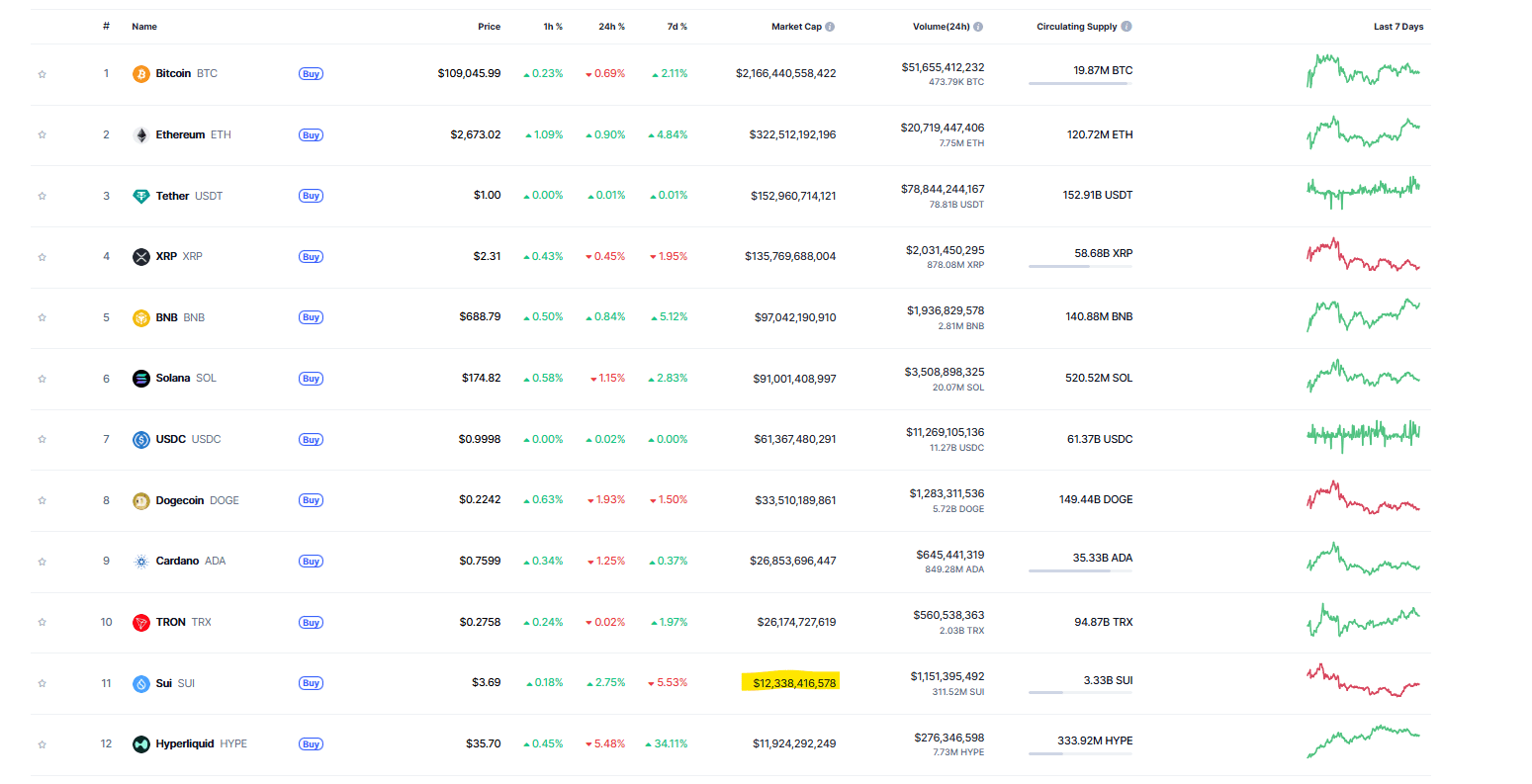This screenshot has width=1532, height=784.
Task: Click the Sui droplet logo icon
Action: [x=141, y=684]
